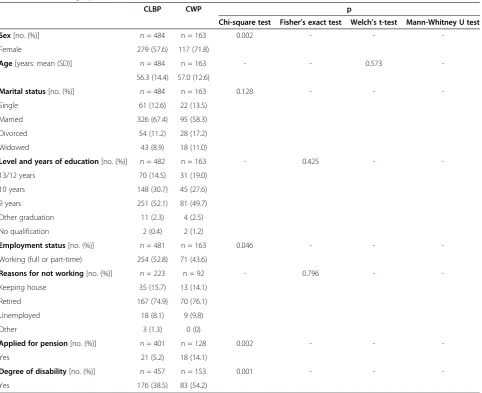
Task: Select No qualification CWP value 2 (1.2)
Action: pos(194,231)
